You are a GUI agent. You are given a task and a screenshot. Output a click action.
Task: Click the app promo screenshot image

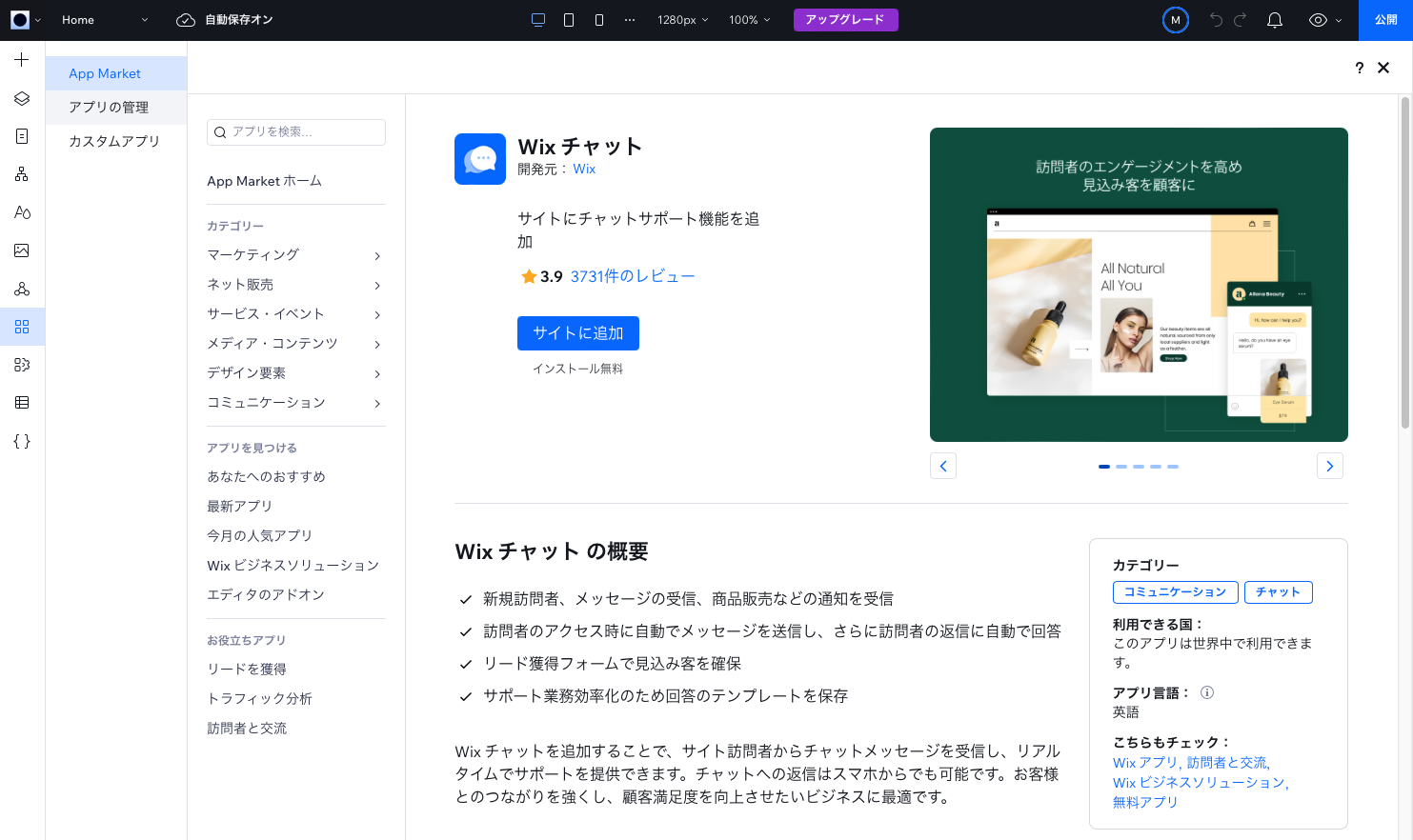[x=1139, y=285]
